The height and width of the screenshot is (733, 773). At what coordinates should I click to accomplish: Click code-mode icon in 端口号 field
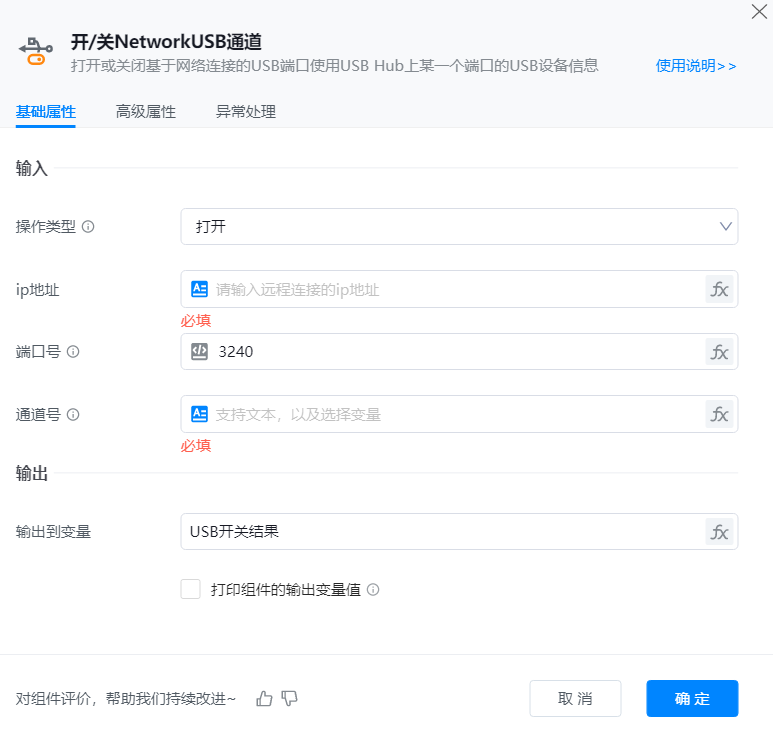199,351
